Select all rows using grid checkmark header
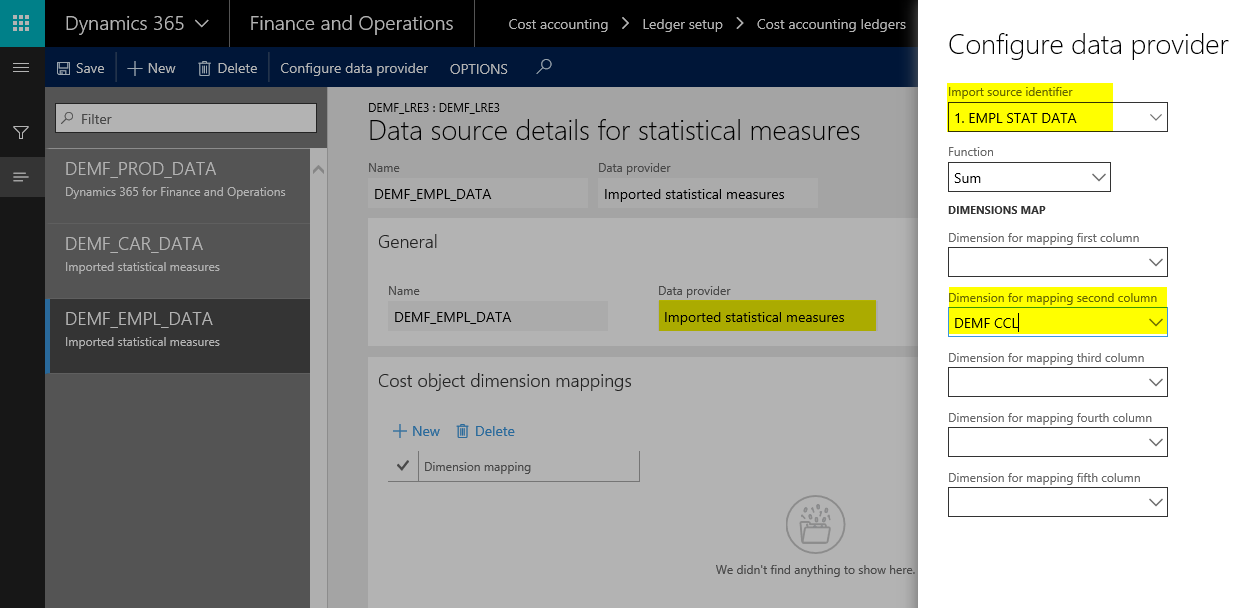Image resolution: width=1245 pixels, height=608 pixels. [403, 466]
